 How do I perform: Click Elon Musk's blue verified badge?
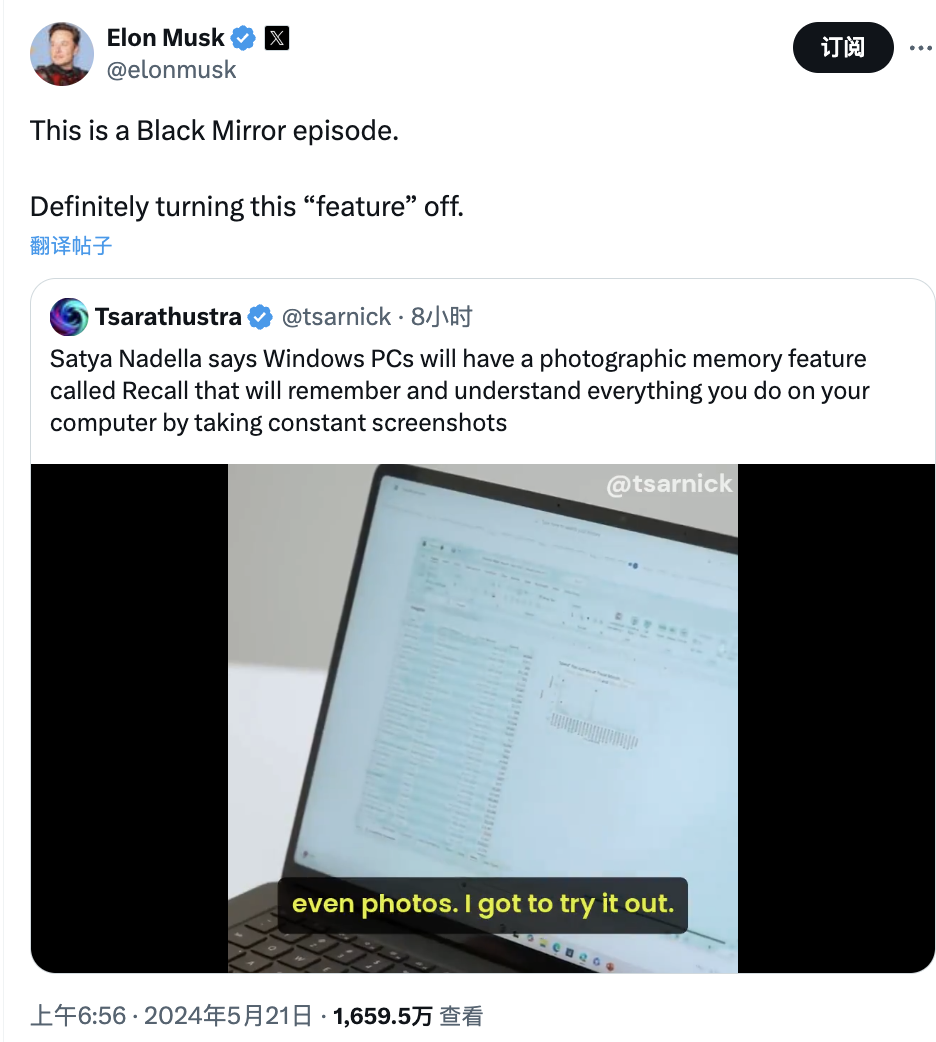[x=243, y=38]
